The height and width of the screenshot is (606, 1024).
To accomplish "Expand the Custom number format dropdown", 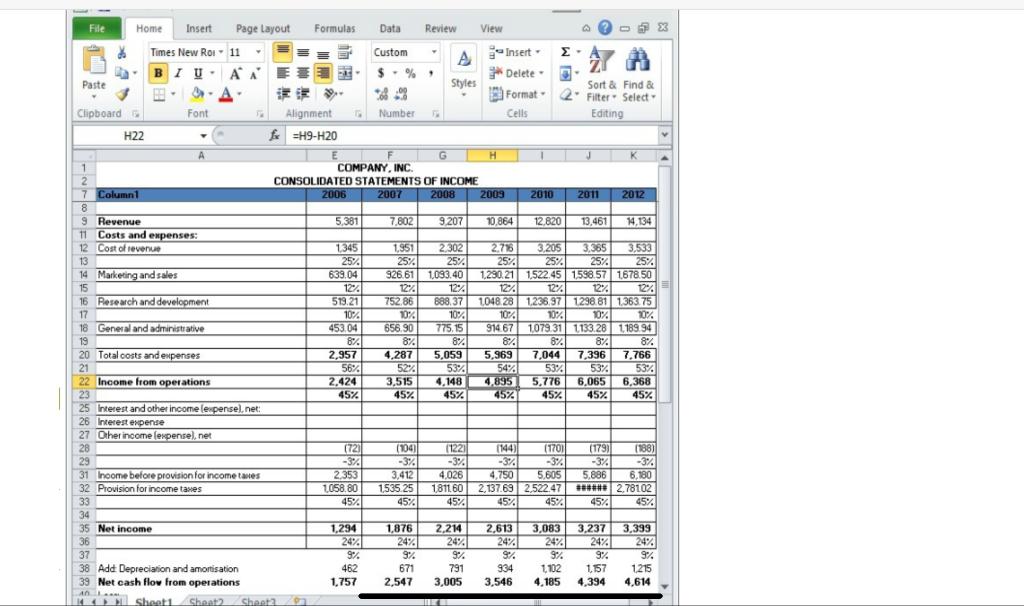I will coord(433,50).
